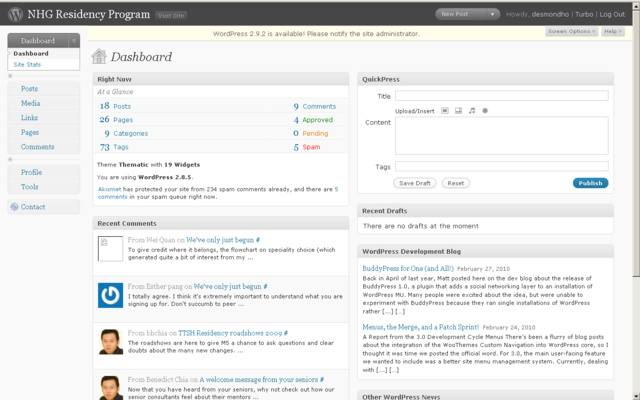
Task: Open Menus, the Merge, and a Patch Sprint! article
Action: tap(421, 327)
